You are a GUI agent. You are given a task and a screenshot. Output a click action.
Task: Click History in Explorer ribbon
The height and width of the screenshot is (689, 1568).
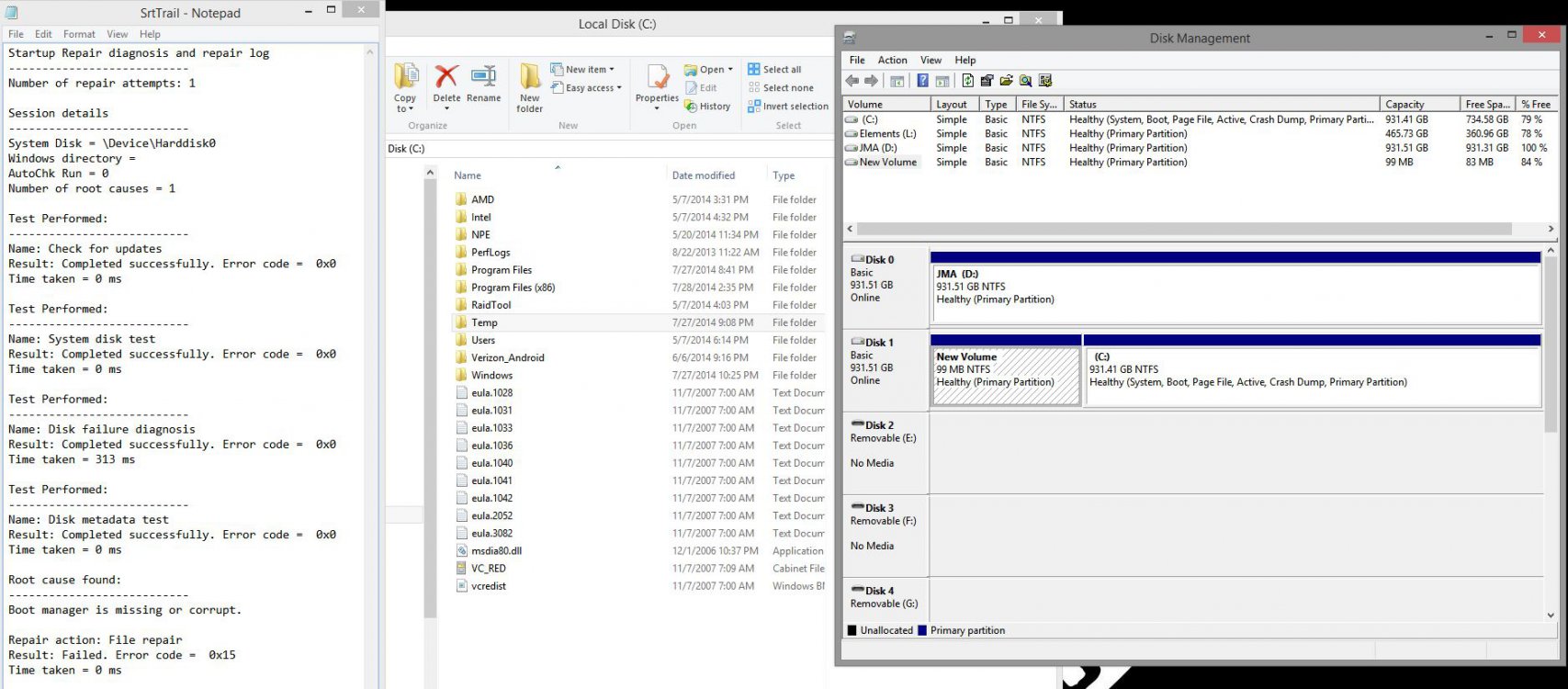coord(707,107)
